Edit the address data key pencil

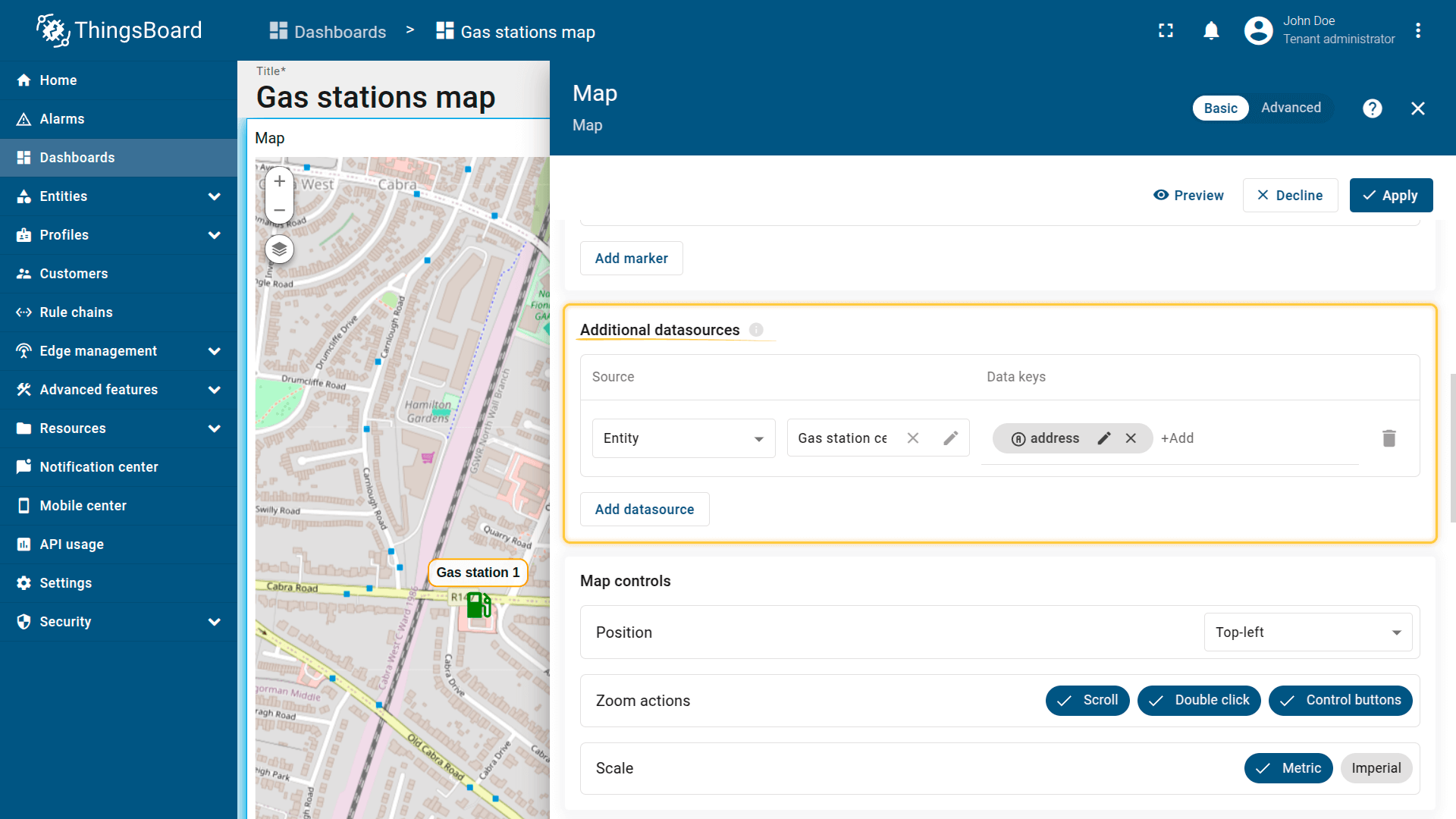pos(1104,438)
